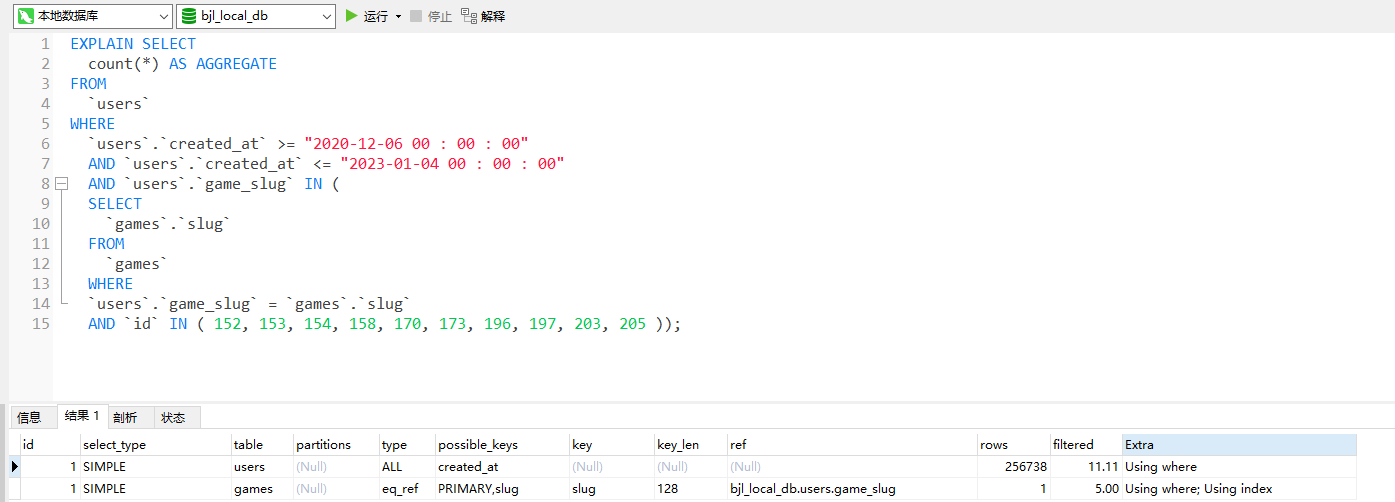Click the rows column header
Screen dimensions: 1395x502
tap(1013, 444)
